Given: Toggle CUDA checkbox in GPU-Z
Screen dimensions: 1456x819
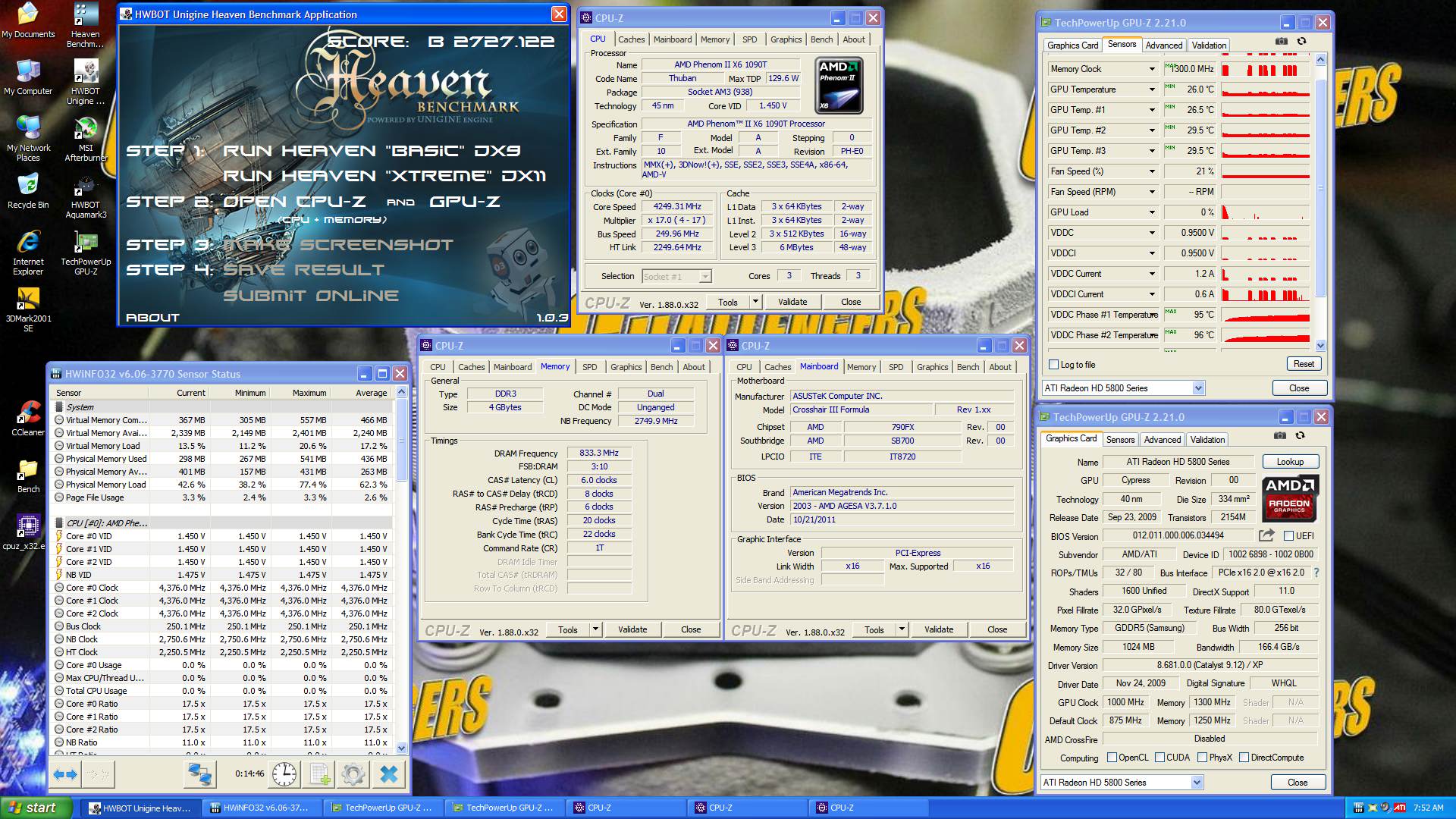Looking at the screenshot, I should point(1159,758).
